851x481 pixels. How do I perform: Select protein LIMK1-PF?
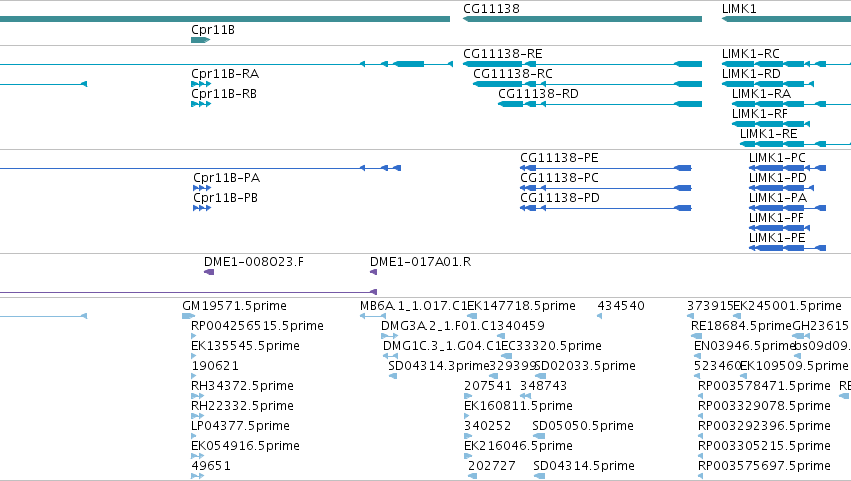coord(776,218)
